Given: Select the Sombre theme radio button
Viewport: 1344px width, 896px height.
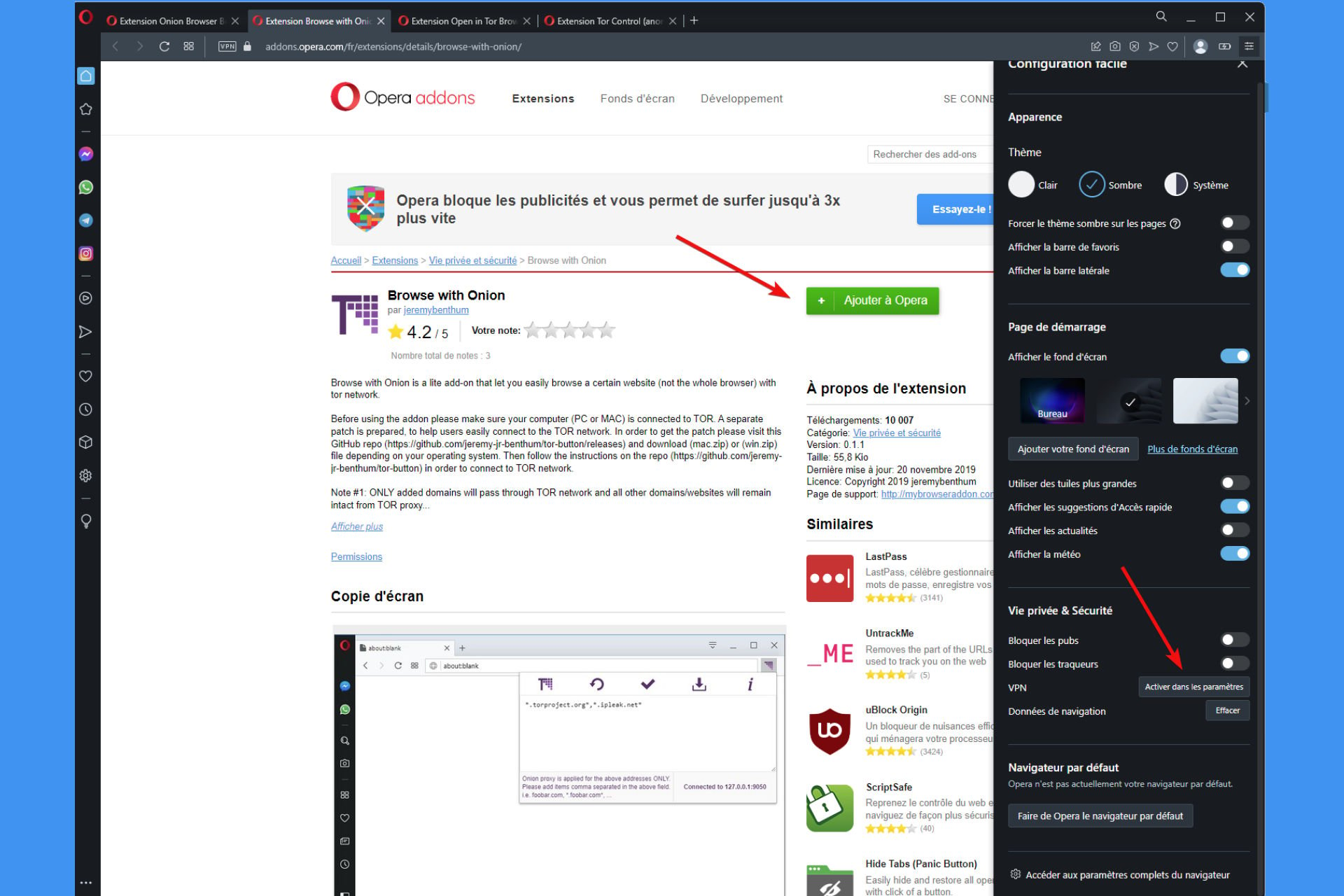Looking at the screenshot, I should pos(1090,185).
